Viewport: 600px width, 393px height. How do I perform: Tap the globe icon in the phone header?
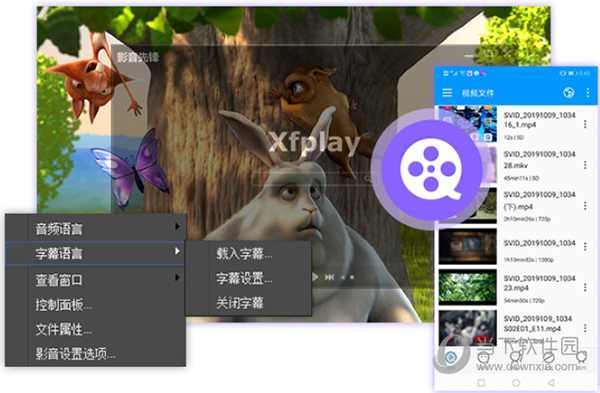coord(569,93)
